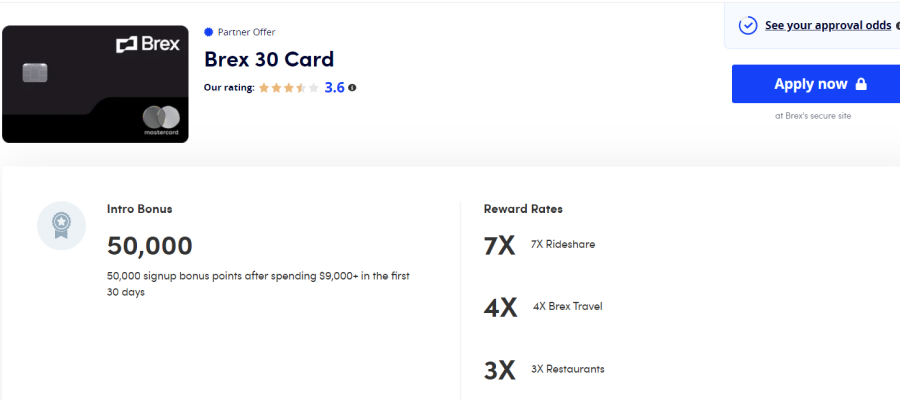Click the Reward Rates heading
The width and height of the screenshot is (900, 400).
tap(523, 209)
